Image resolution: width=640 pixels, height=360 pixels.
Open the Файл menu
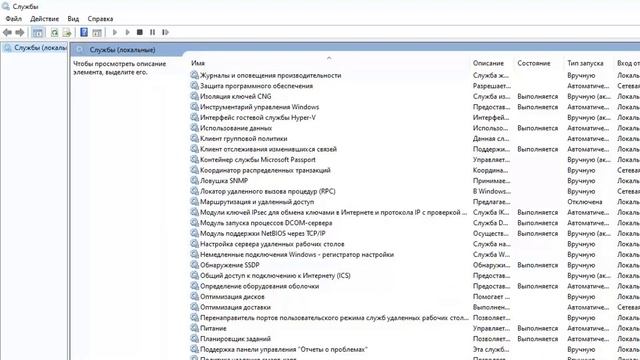click(x=13, y=19)
